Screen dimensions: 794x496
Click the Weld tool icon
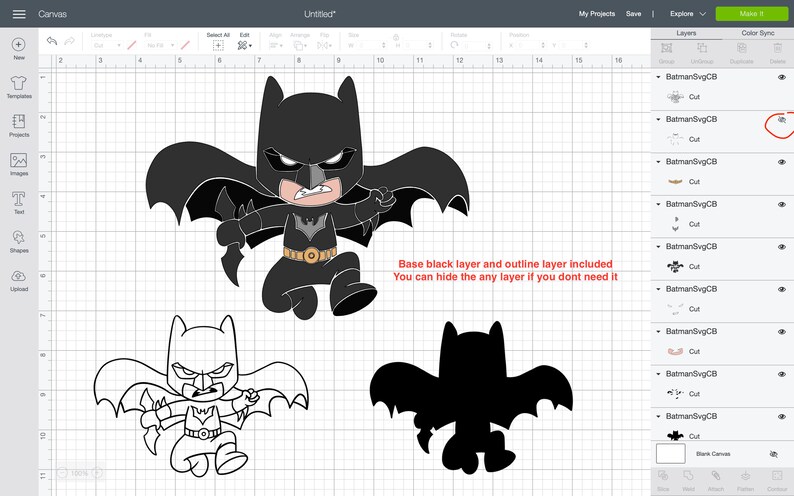click(x=688, y=476)
